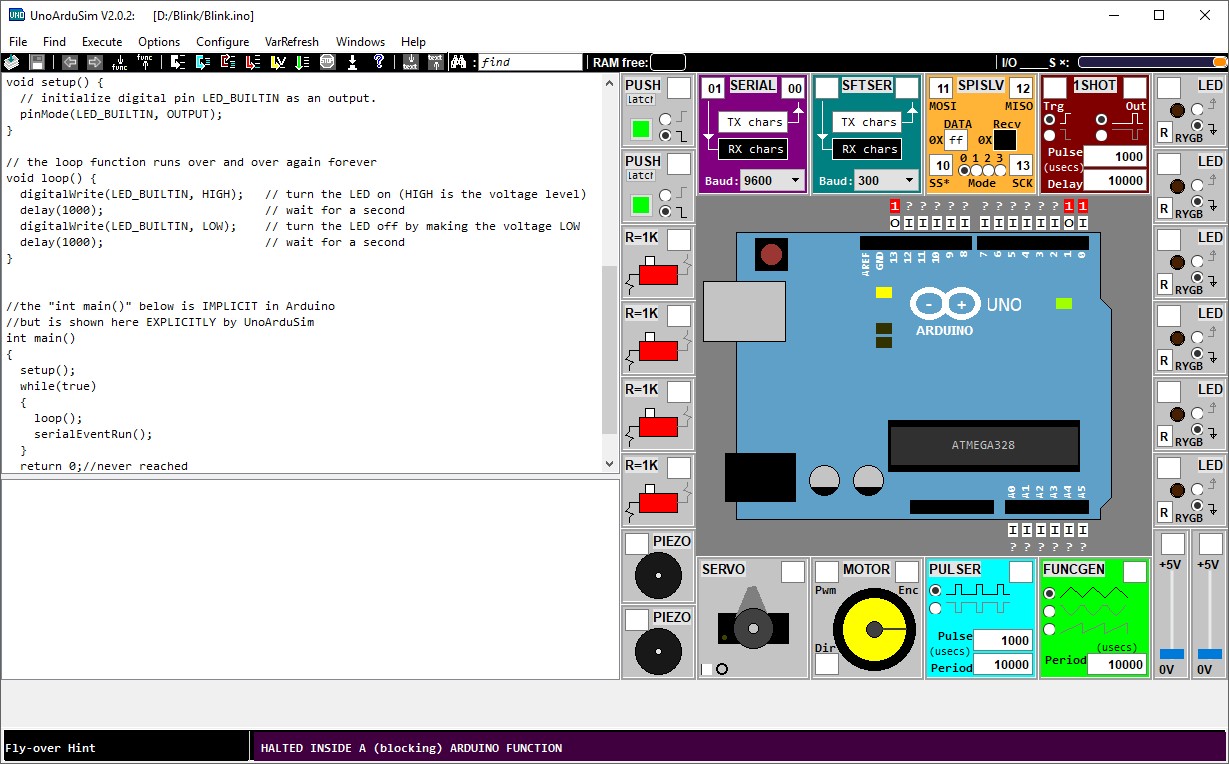1229x764 pixels.
Task: Click the right arrow forward toolbar icon
Action: click(95, 62)
